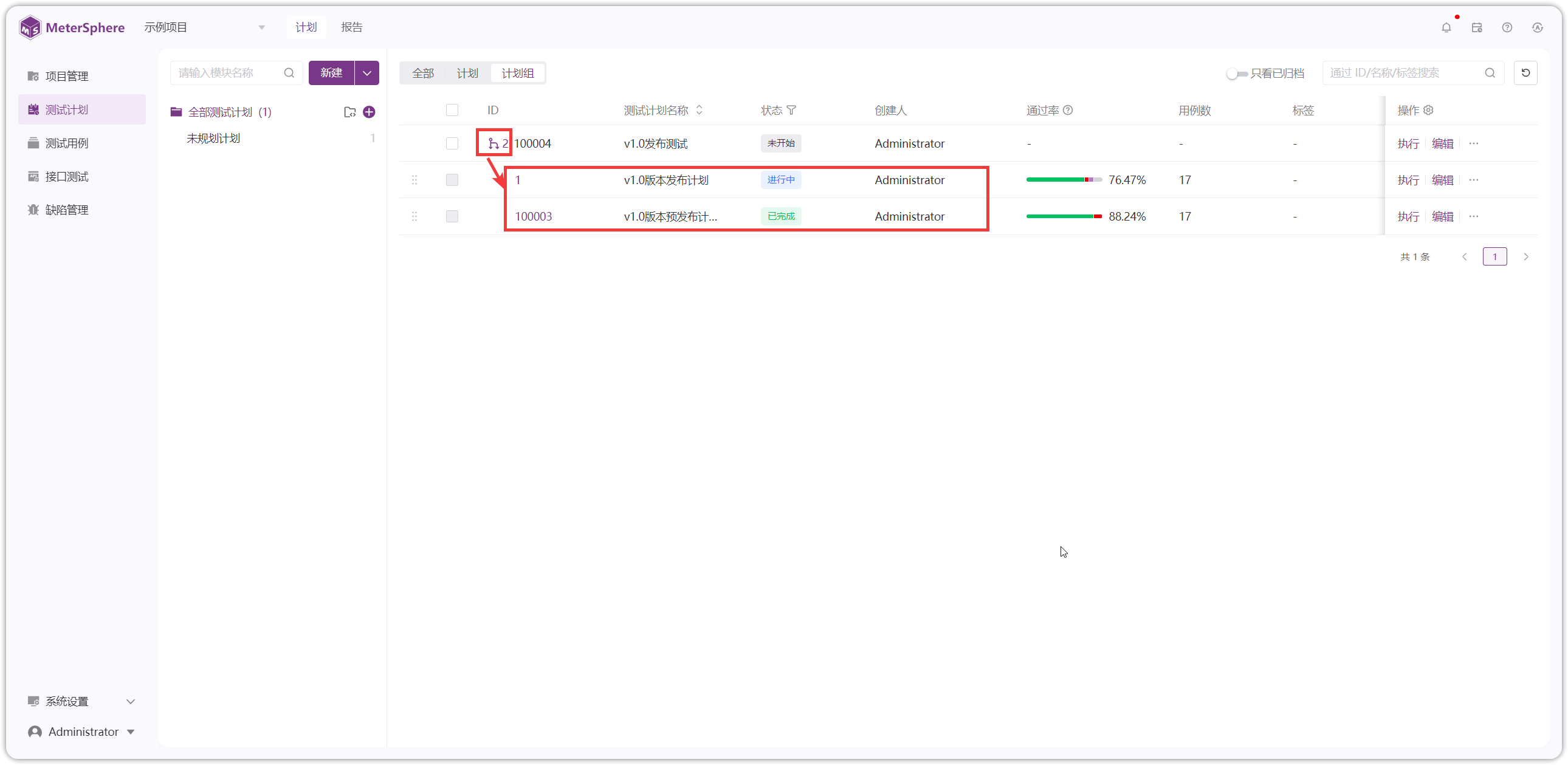Click the task center icon in top bar

coord(1477,27)
